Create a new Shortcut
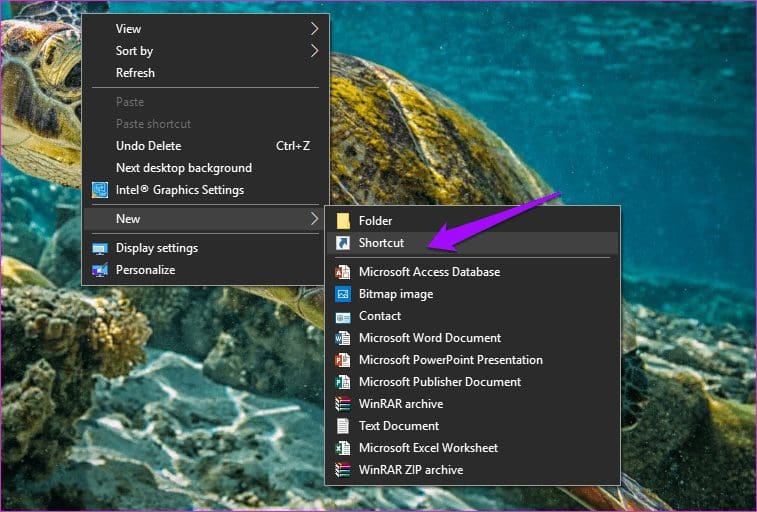The image size is (757, 512). (473, 243)
